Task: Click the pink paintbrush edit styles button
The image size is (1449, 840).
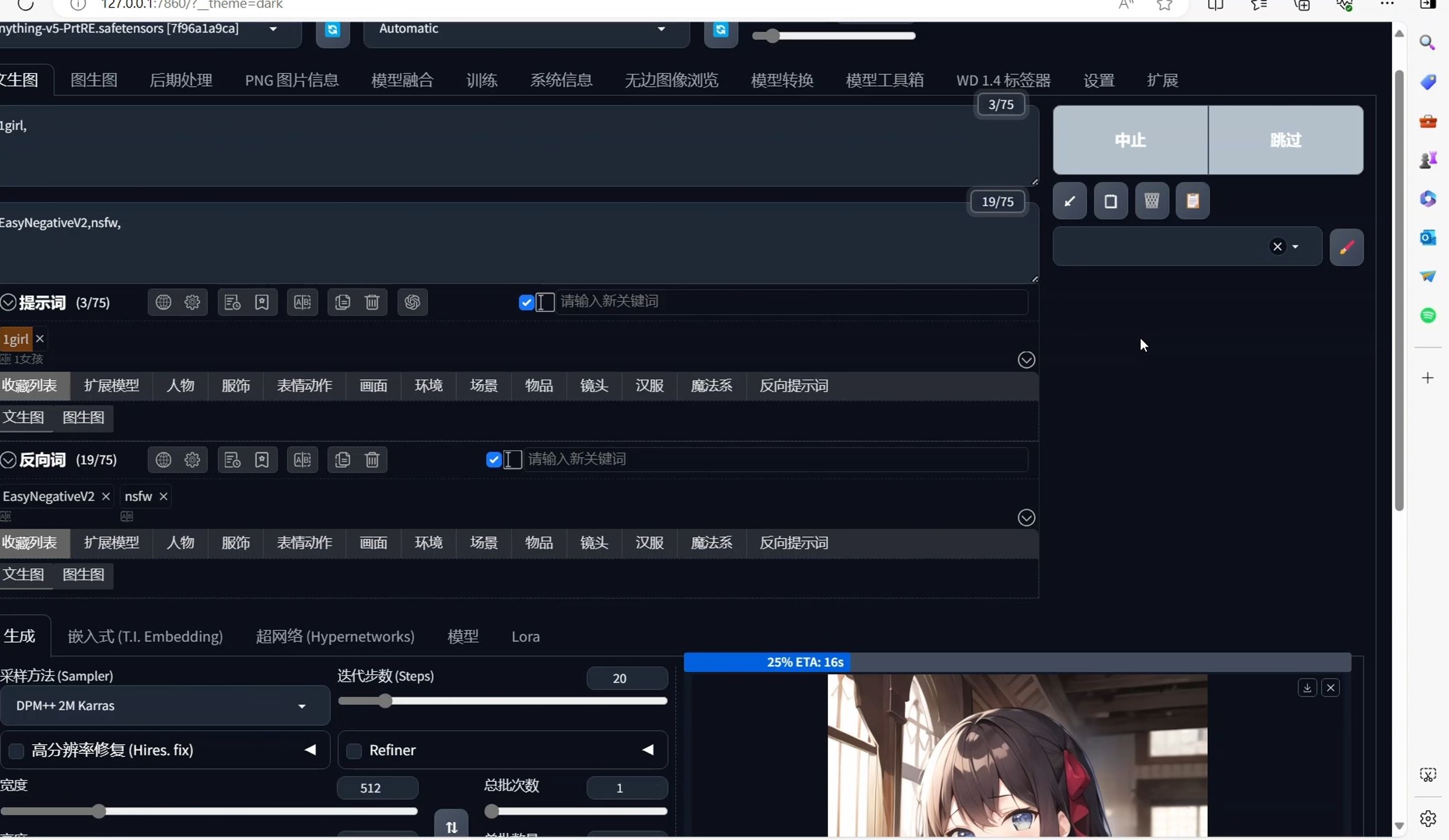Action: [x=1346, y=247]
